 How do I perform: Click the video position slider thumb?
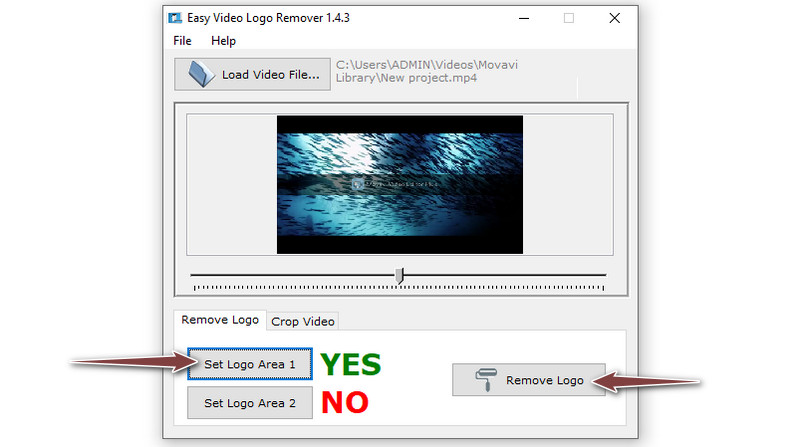tap(399, 276)
